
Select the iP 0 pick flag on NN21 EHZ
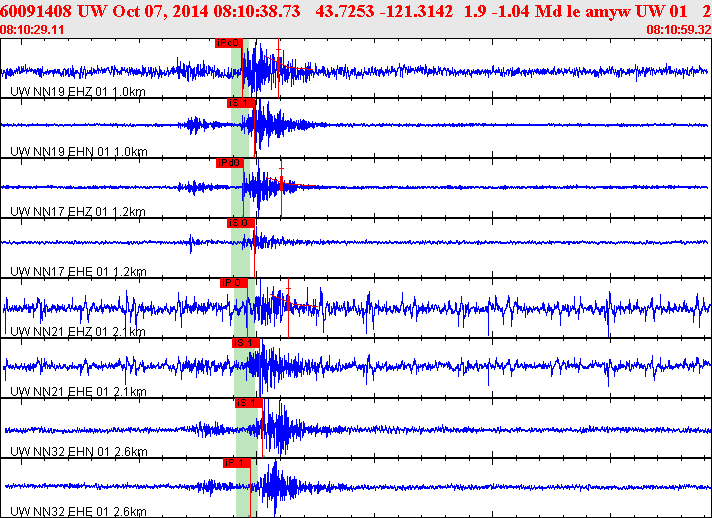point(234,283)
